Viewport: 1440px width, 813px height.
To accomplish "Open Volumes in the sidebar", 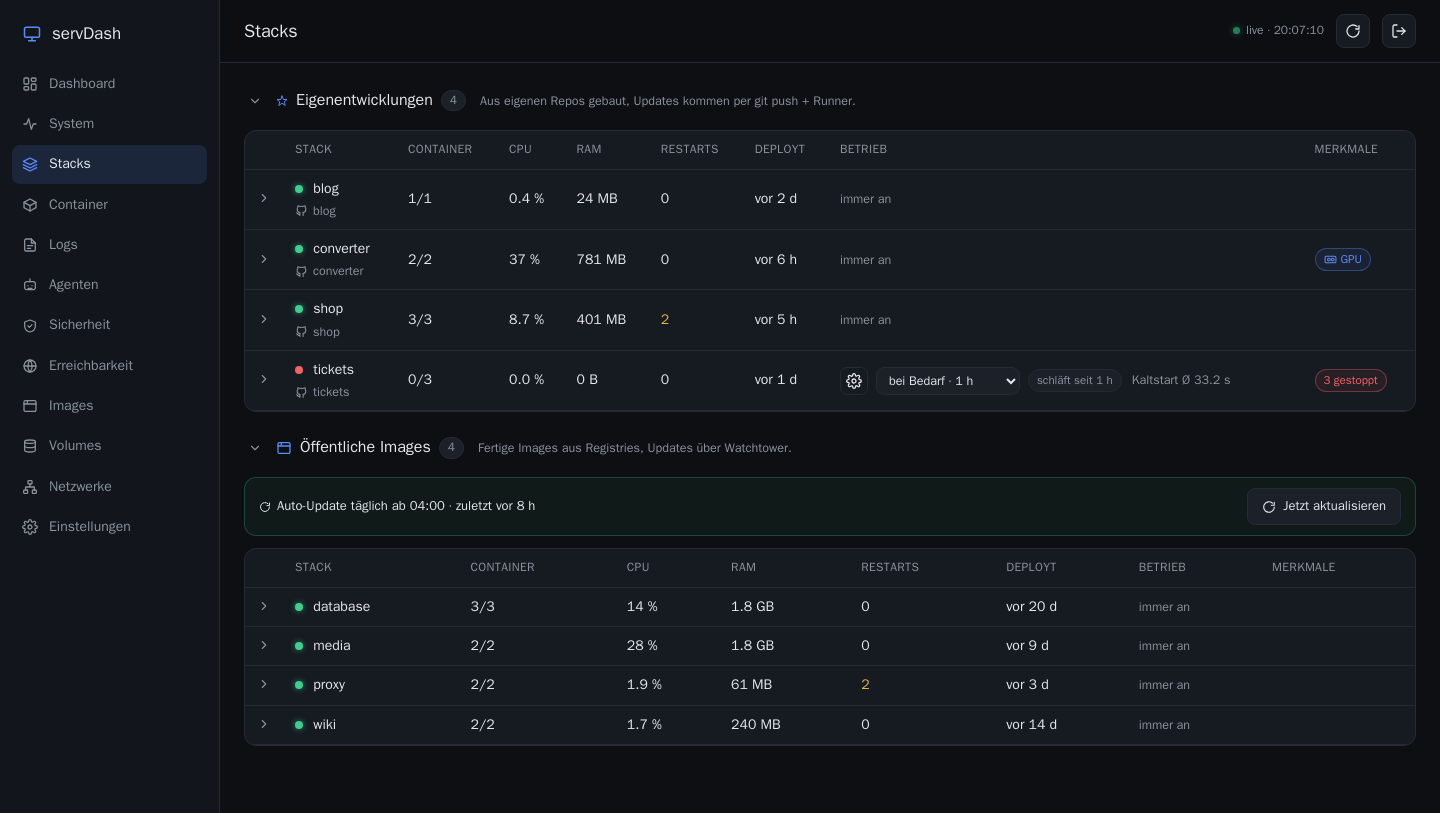I will click(109, 446).
